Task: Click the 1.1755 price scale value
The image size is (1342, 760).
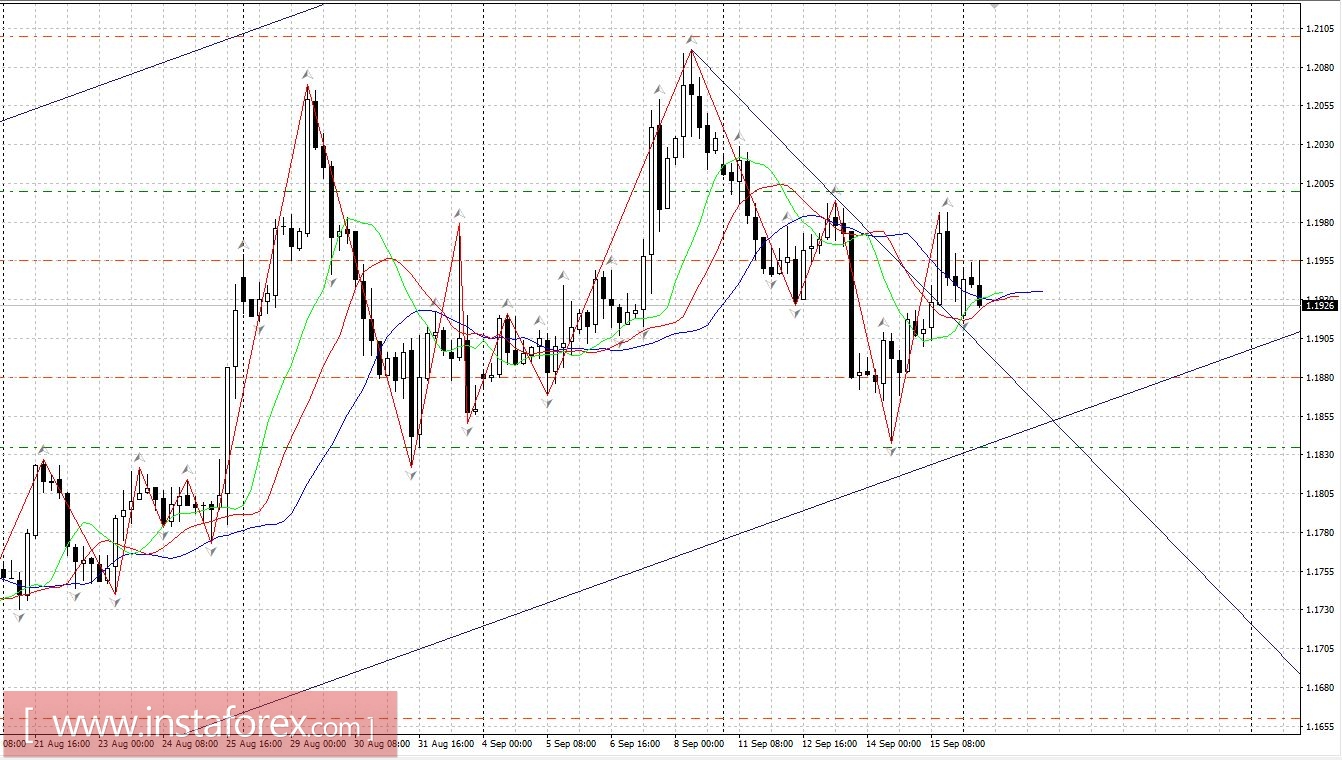Action: [1321, 571]
